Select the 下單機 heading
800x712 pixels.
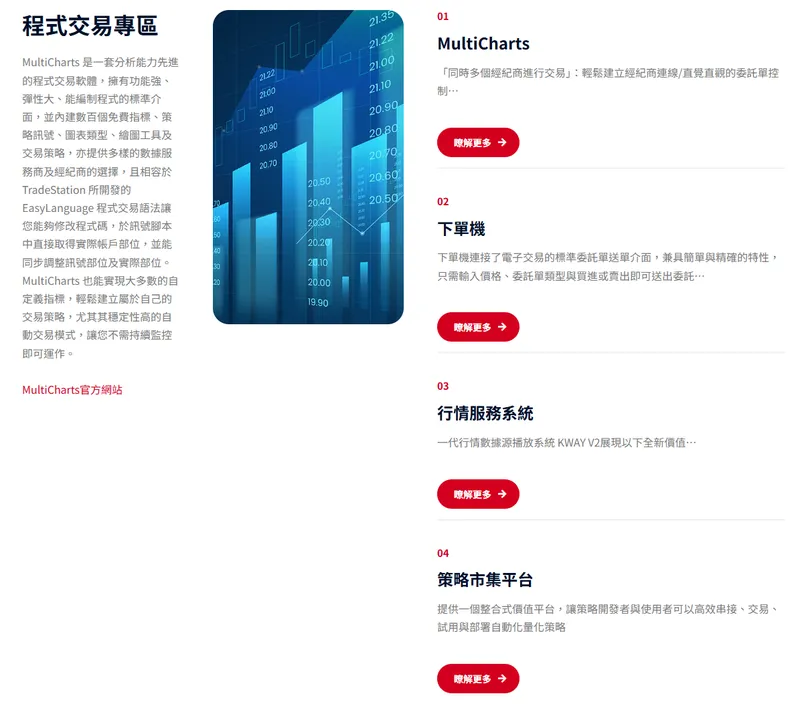pyautogui.click(x=461, y=229)
